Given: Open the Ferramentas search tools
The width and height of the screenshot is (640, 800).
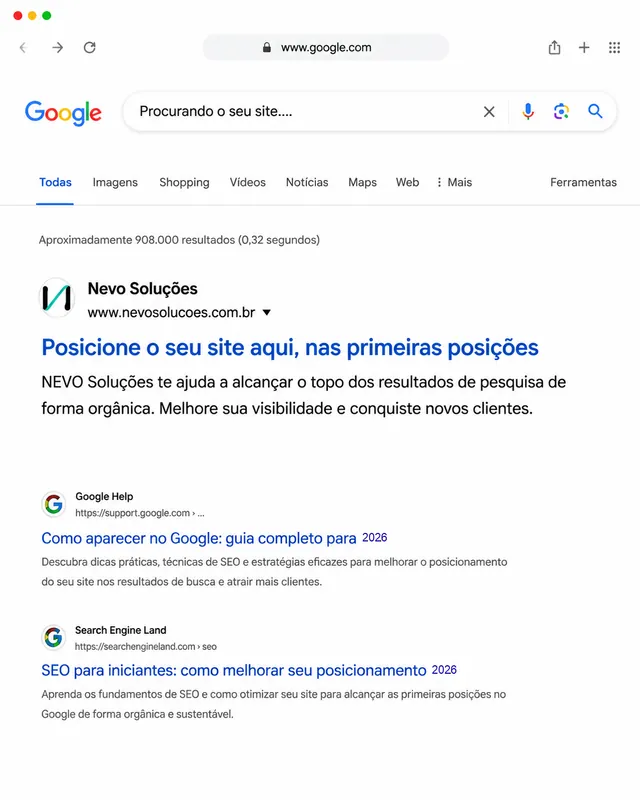Looking at the screenshot, I should (583, 182).
